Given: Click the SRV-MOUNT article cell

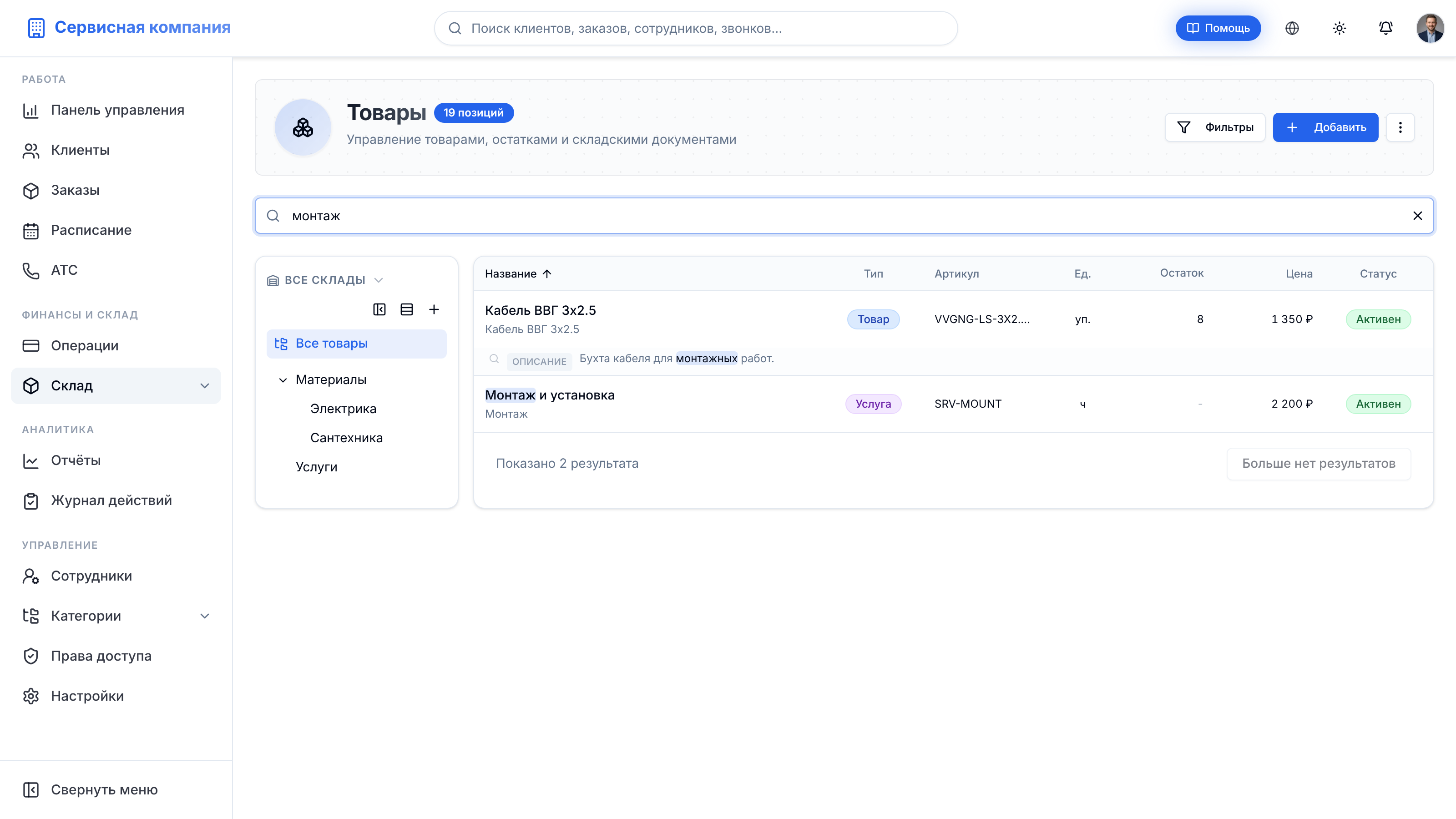Looking at the screenshot, I should [x=968, y=404].
